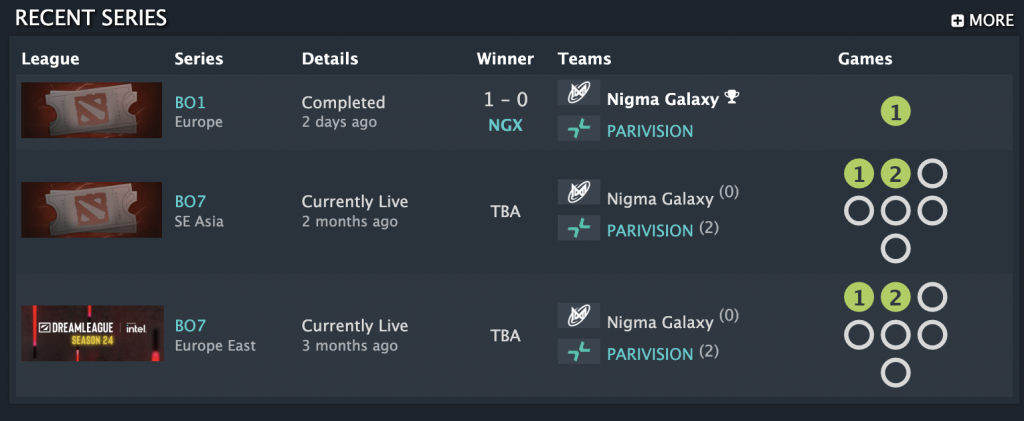Click PARIVISION logo in BO1 Europe row
This screenshot has width=1024, height=421.
(x=579, y=129)
